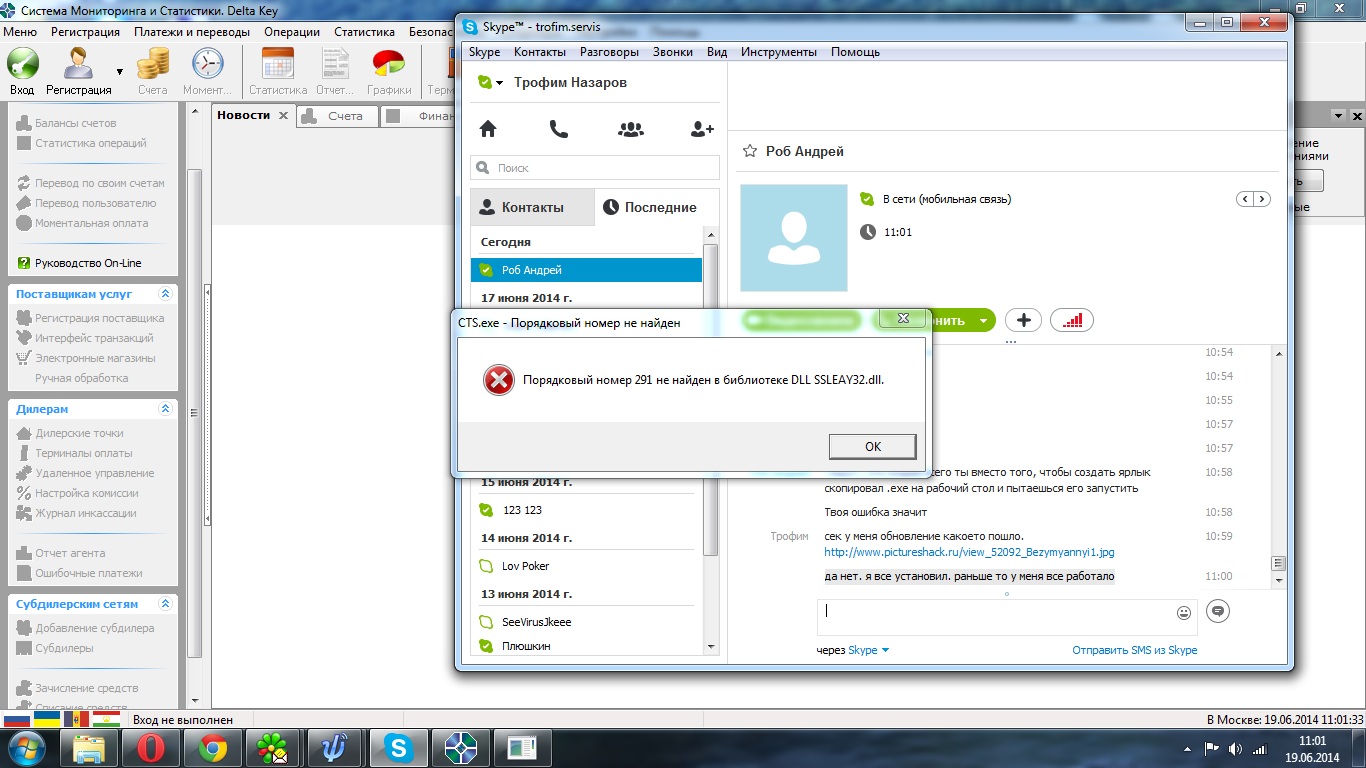1366x768 pixels.
Task: Open Инструменты menu in Skype
Action: click(x=779, y=52)
